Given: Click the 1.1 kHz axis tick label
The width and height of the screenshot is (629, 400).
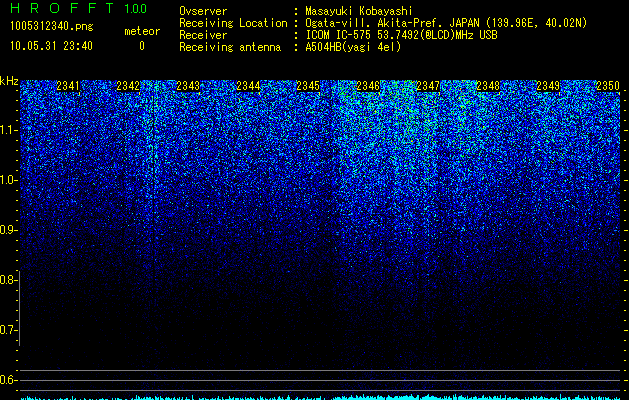Looking at the screenshot, I should pos(8,130).
